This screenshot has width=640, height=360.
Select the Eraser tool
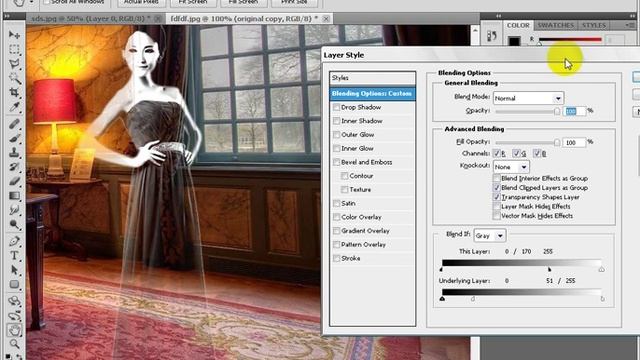(x=14, y=181)
